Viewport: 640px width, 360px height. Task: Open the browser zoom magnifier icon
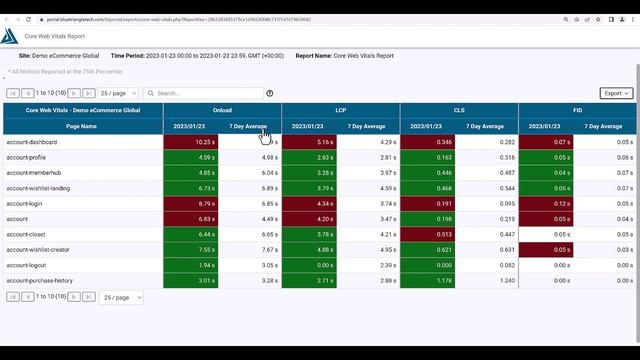point(566,19)
